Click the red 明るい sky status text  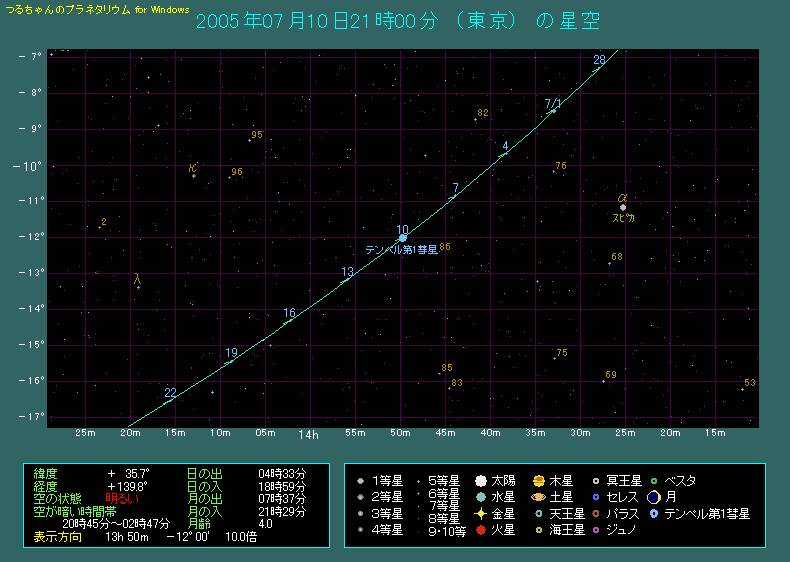click(x=122, y=497)
